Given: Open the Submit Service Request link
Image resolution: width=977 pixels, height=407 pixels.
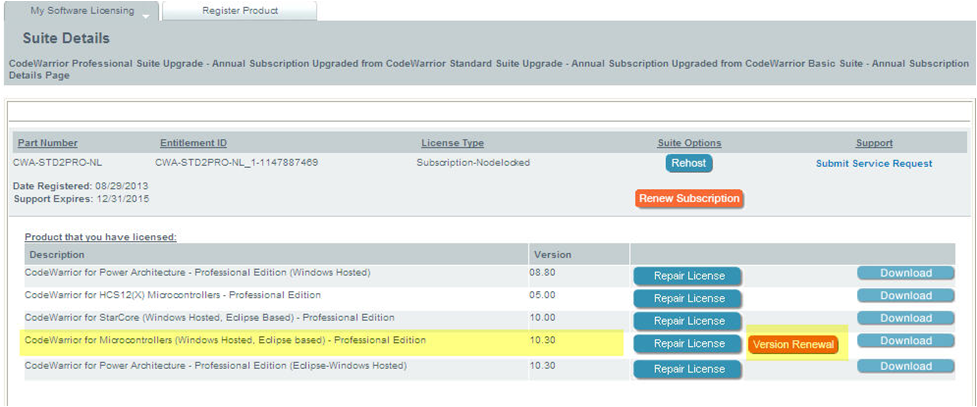Looking at the screenshot, I should (x=874, y=163).
